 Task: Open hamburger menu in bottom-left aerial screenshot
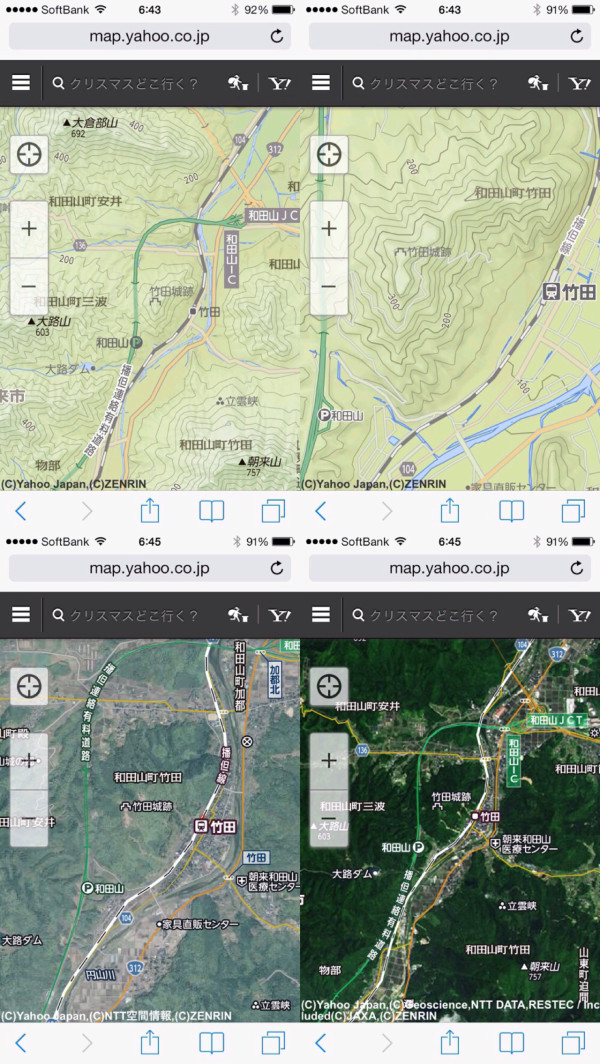pos(21,615)
